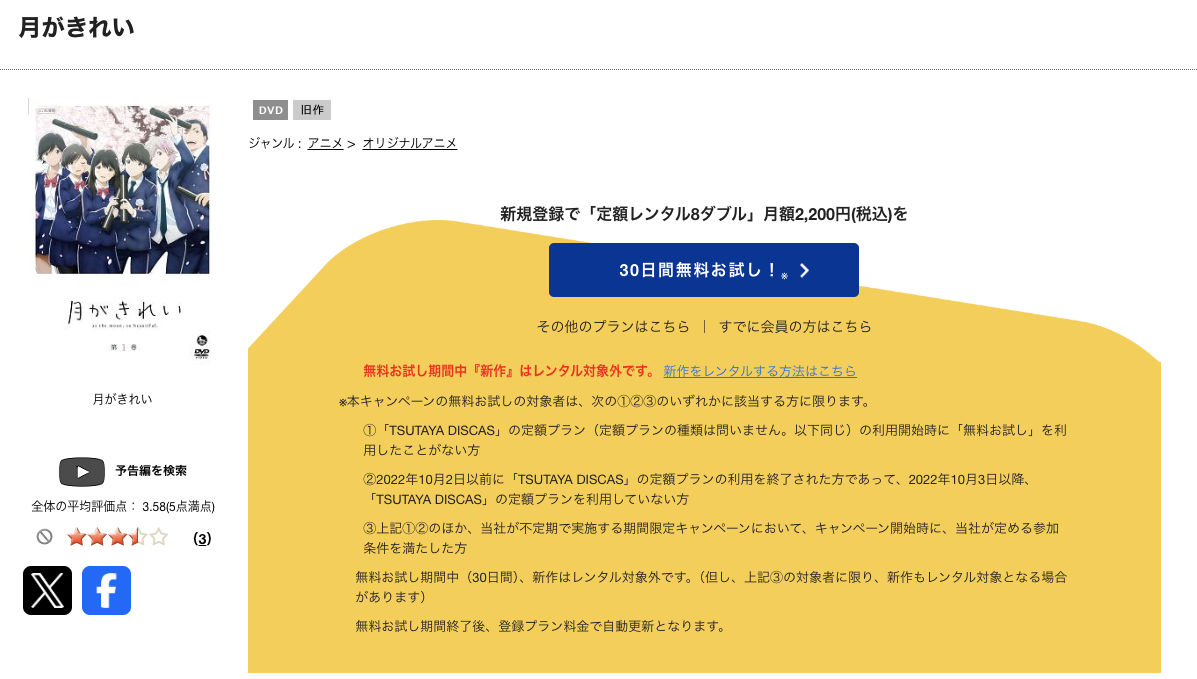1197x679 pixels.
Task: Share on Facebook icon
Action: tap(106, 590)
